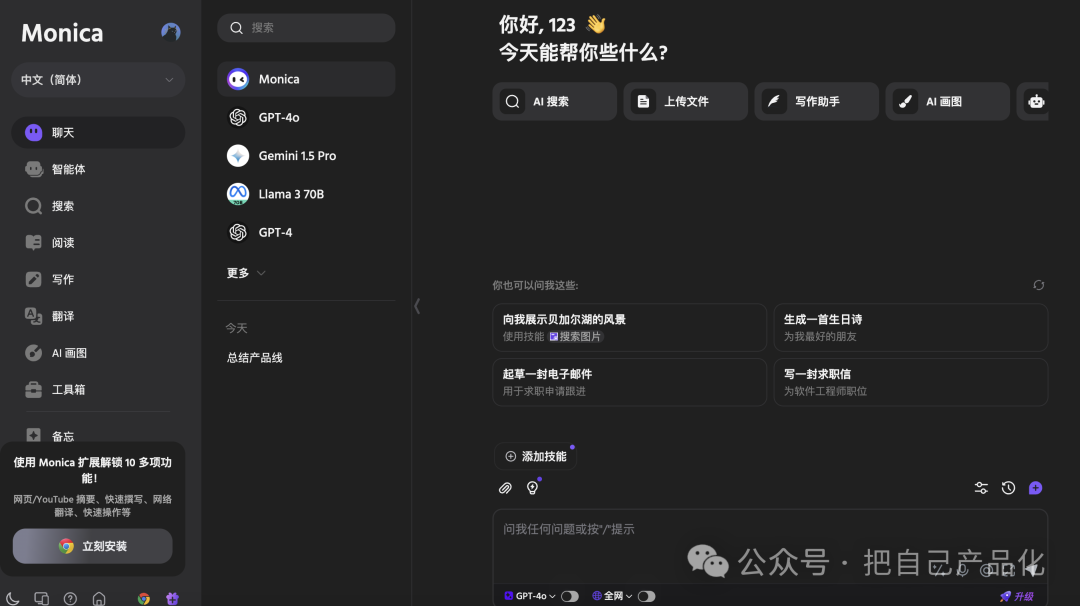Collapse the chat list panel arrow
The width and height of the screenshot is (1080, 606).
coord(417,306)
